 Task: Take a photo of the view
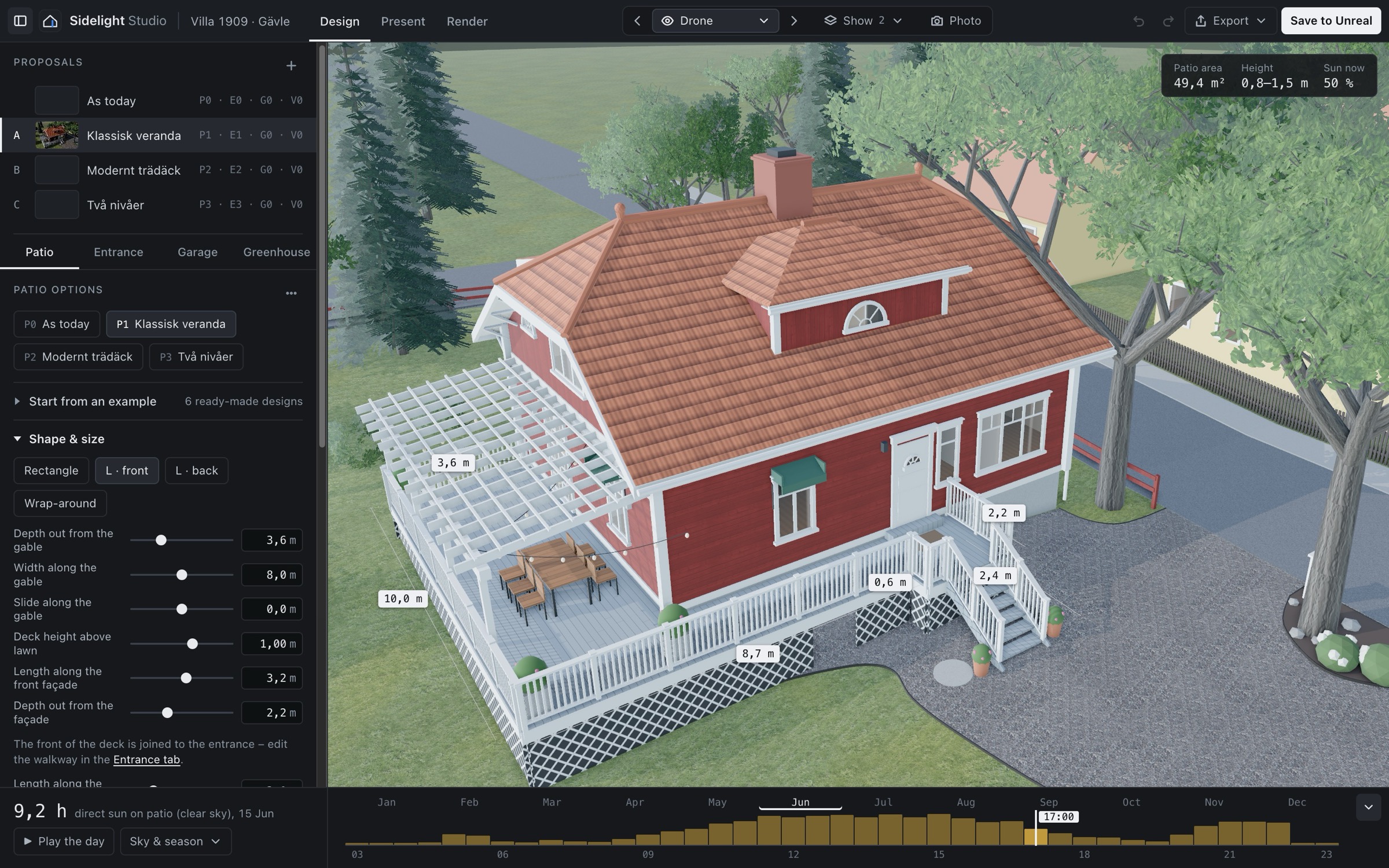[x=956, y=21]
